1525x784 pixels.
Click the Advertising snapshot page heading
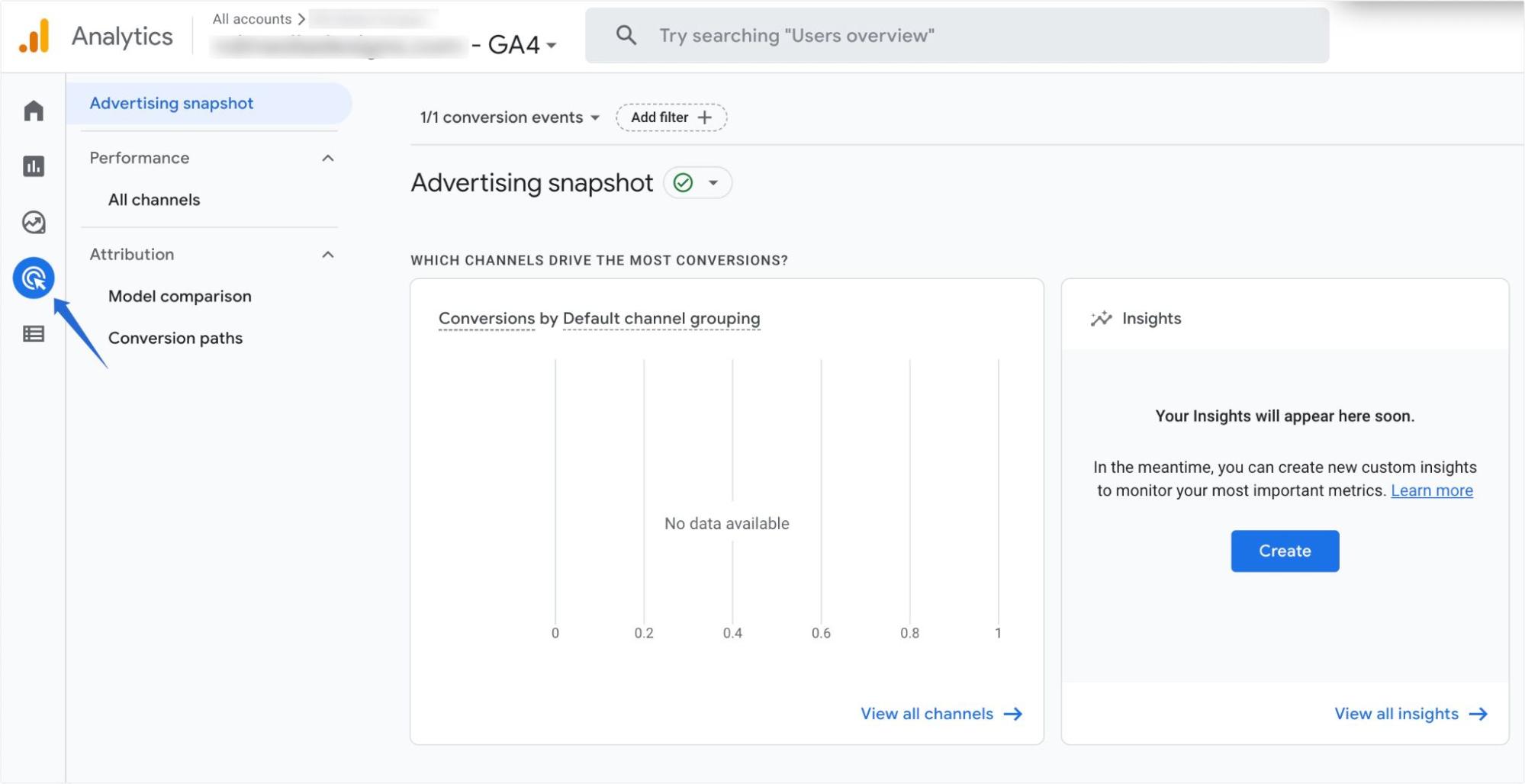532,183
